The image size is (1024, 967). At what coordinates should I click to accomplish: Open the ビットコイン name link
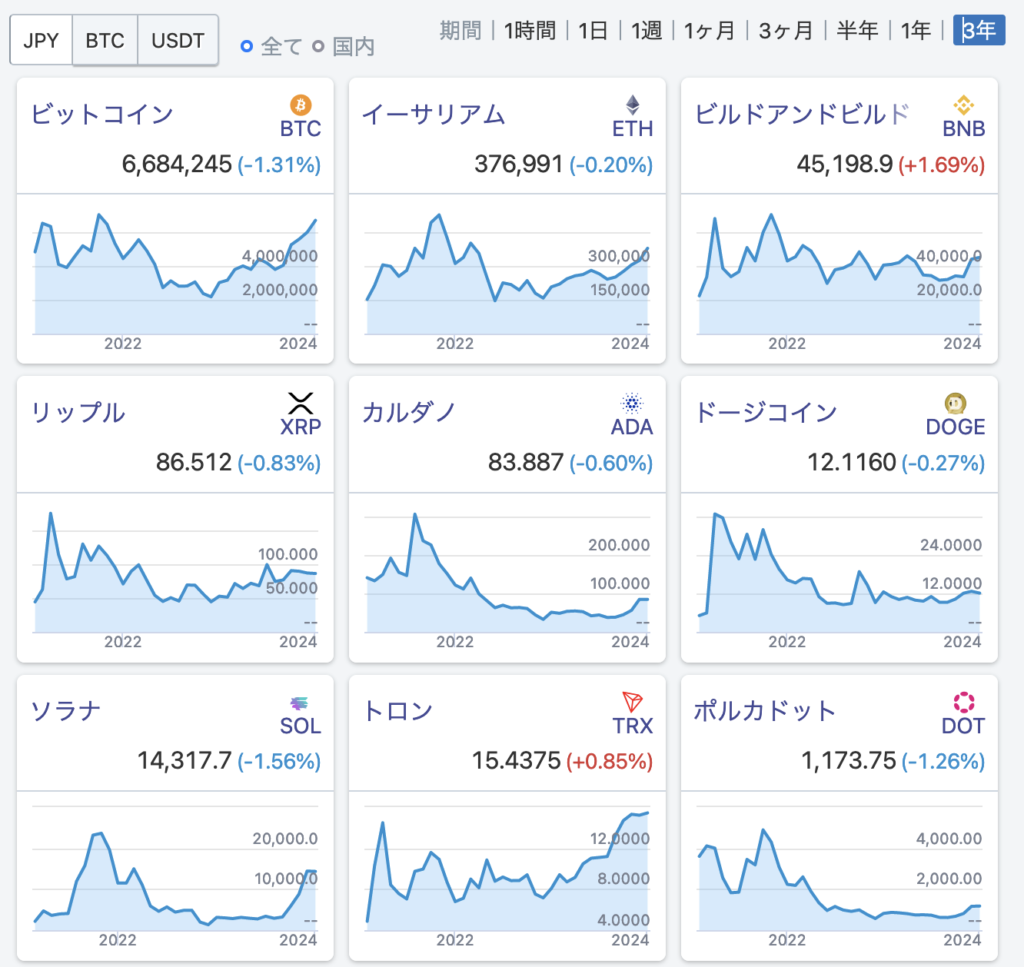(102, 114)
